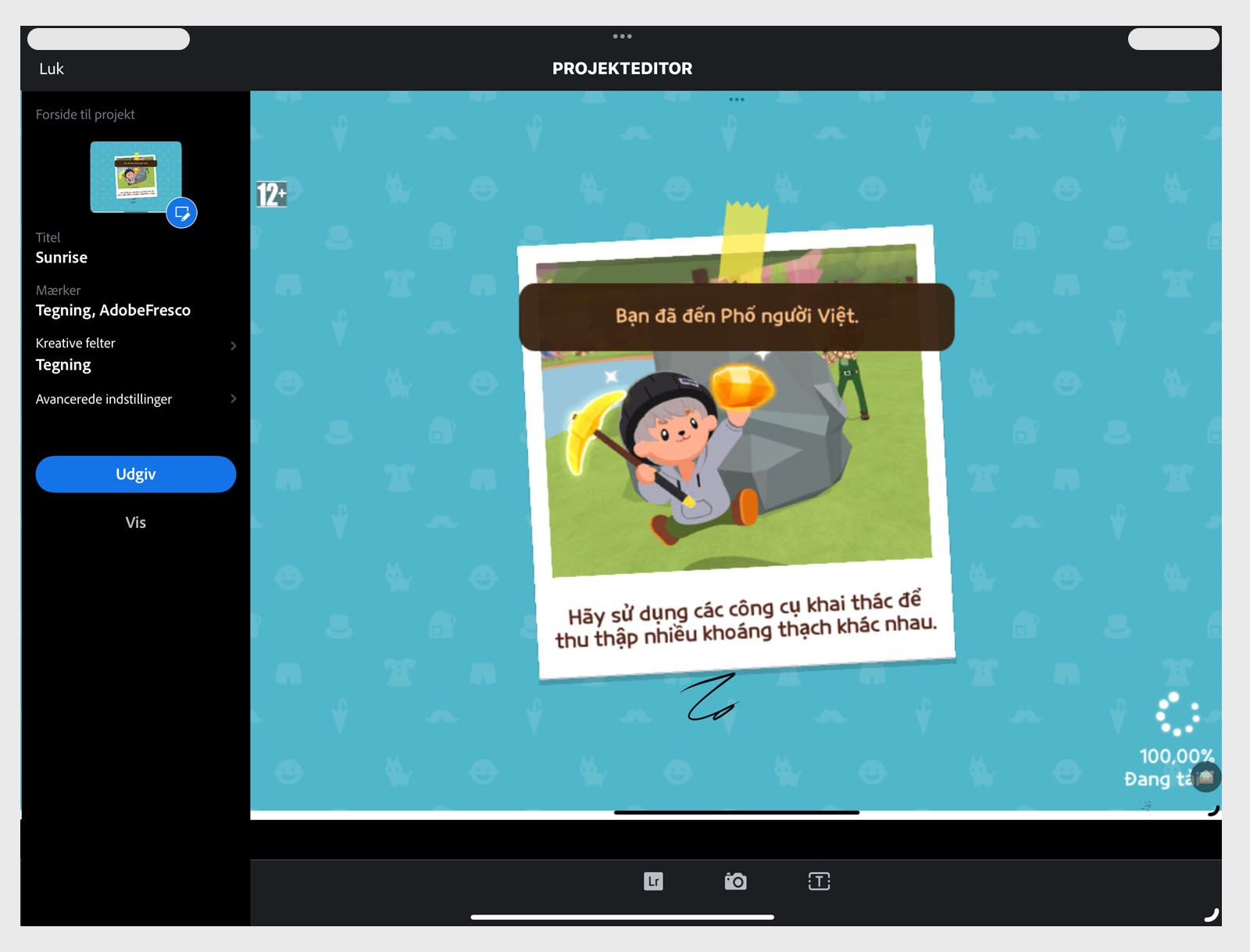Close the editor with Luk
1250x952 pixels.
coord(52,69)
